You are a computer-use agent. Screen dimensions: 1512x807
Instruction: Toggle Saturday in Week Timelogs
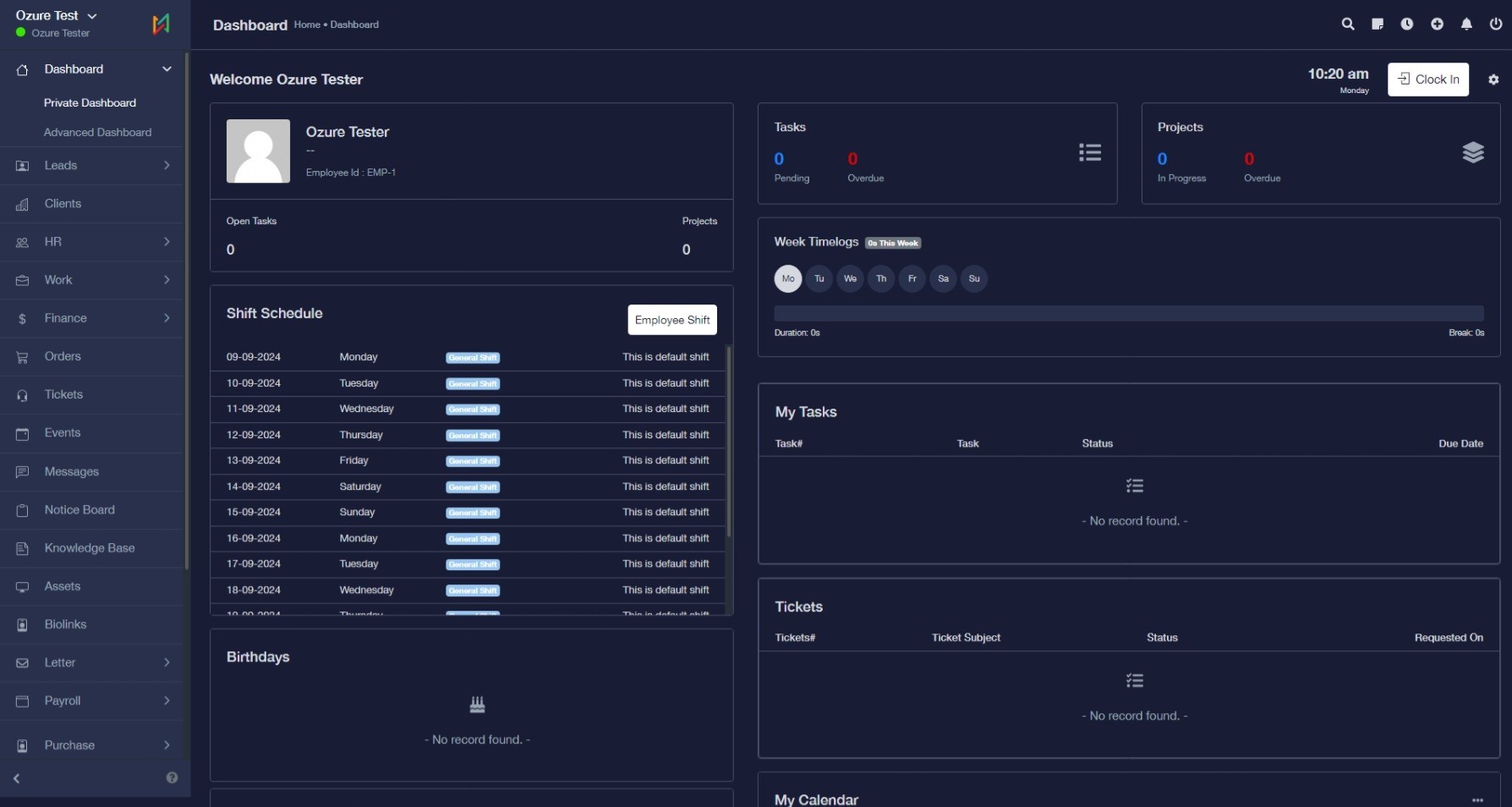pyautogui.click(x=943, y=279)
